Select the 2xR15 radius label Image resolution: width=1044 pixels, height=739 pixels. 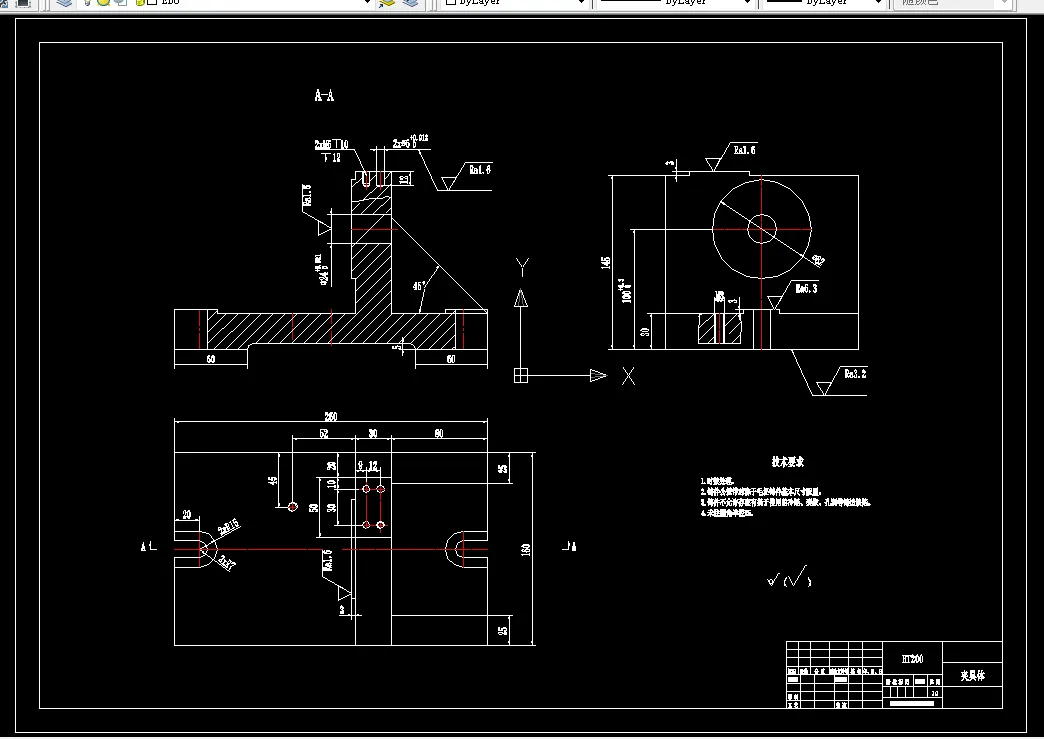[228, 528]
